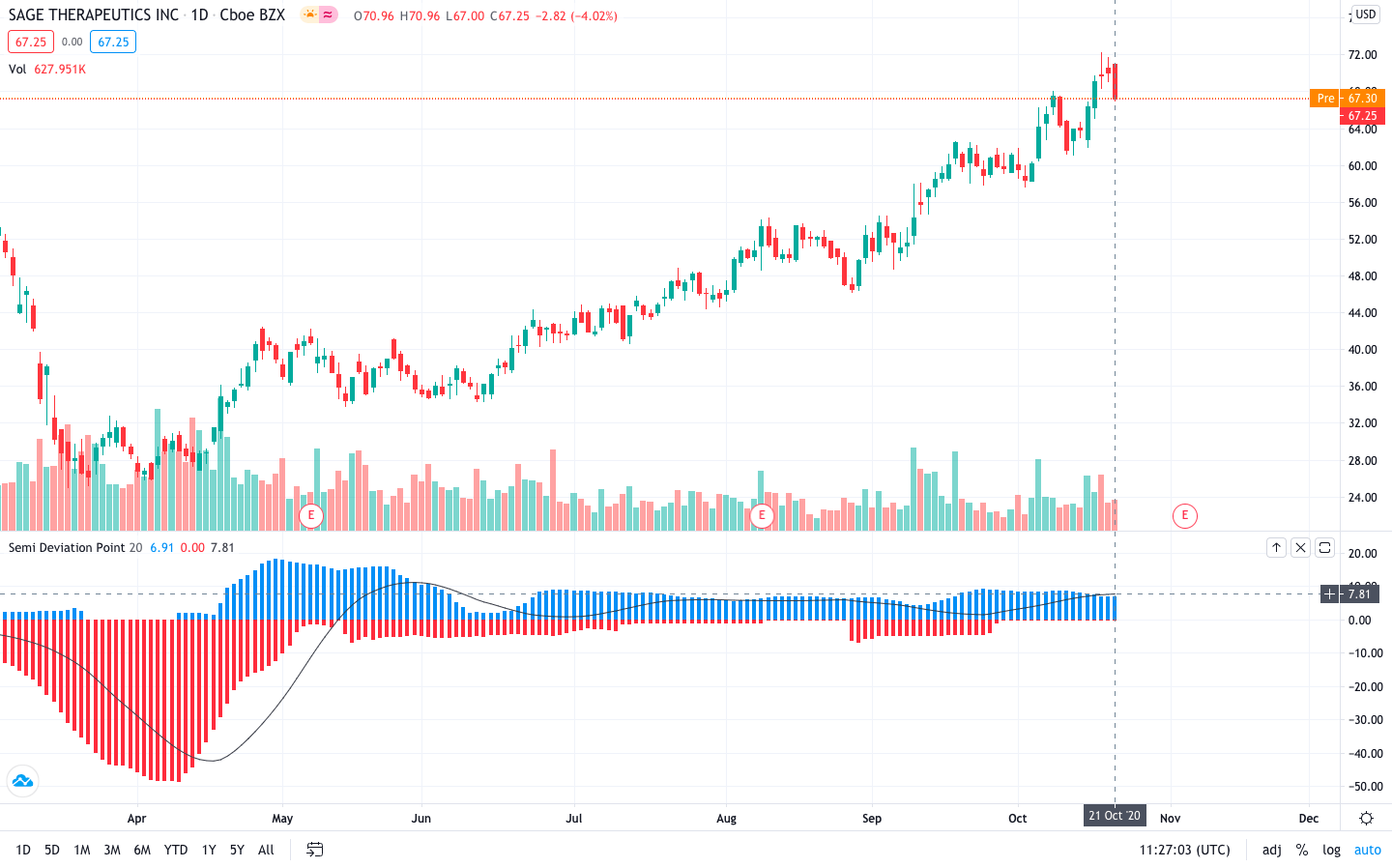Toggle the percent scale mode
The height and width of the screenshot is (868, 1392).
1302,850
